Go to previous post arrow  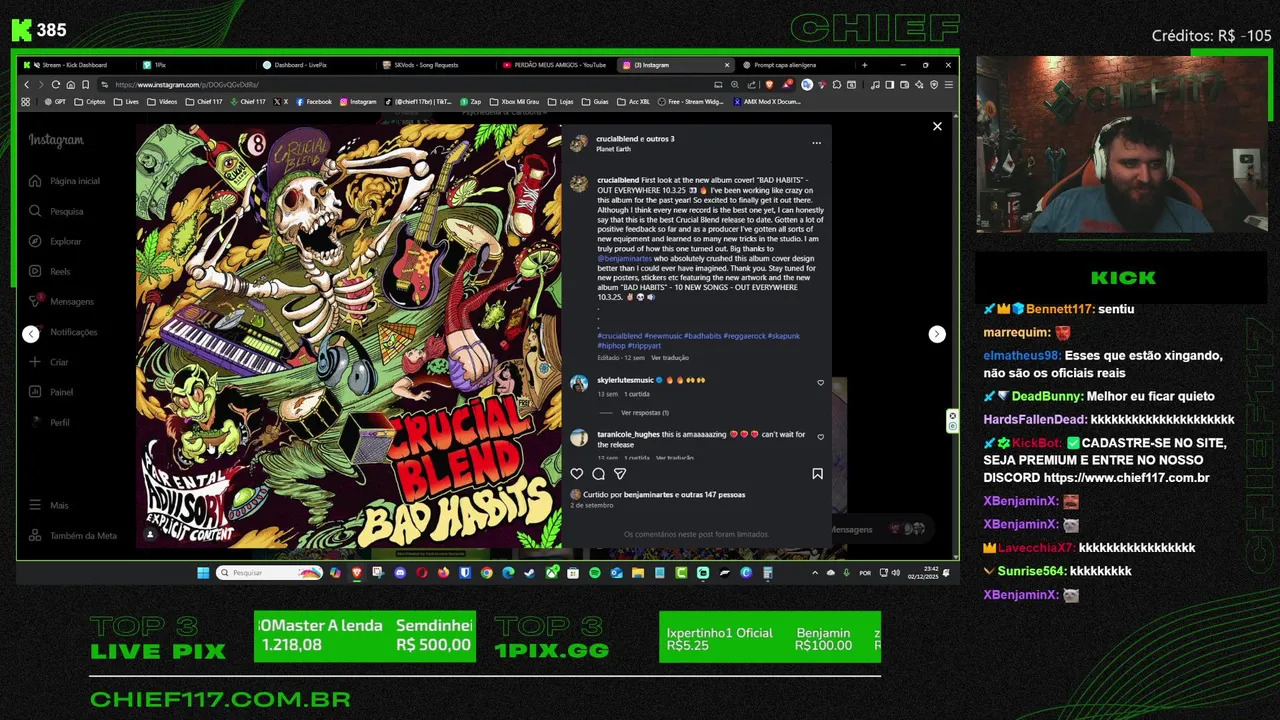click(31, 334)
